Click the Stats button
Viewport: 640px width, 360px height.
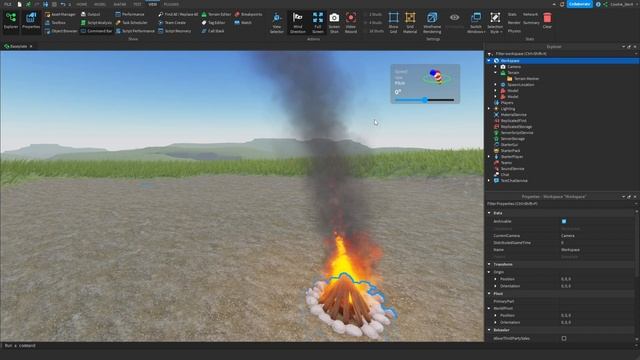(512, 14)
